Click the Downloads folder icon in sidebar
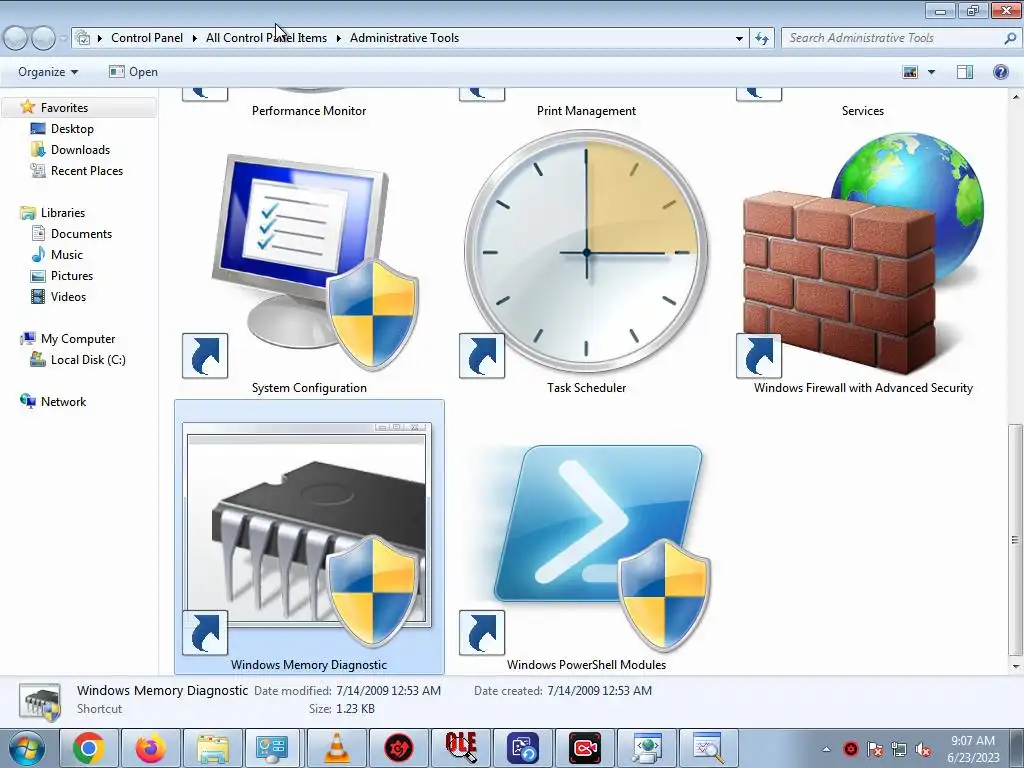The height and width of the screenshot is (768, 1024). click(38, 150)
